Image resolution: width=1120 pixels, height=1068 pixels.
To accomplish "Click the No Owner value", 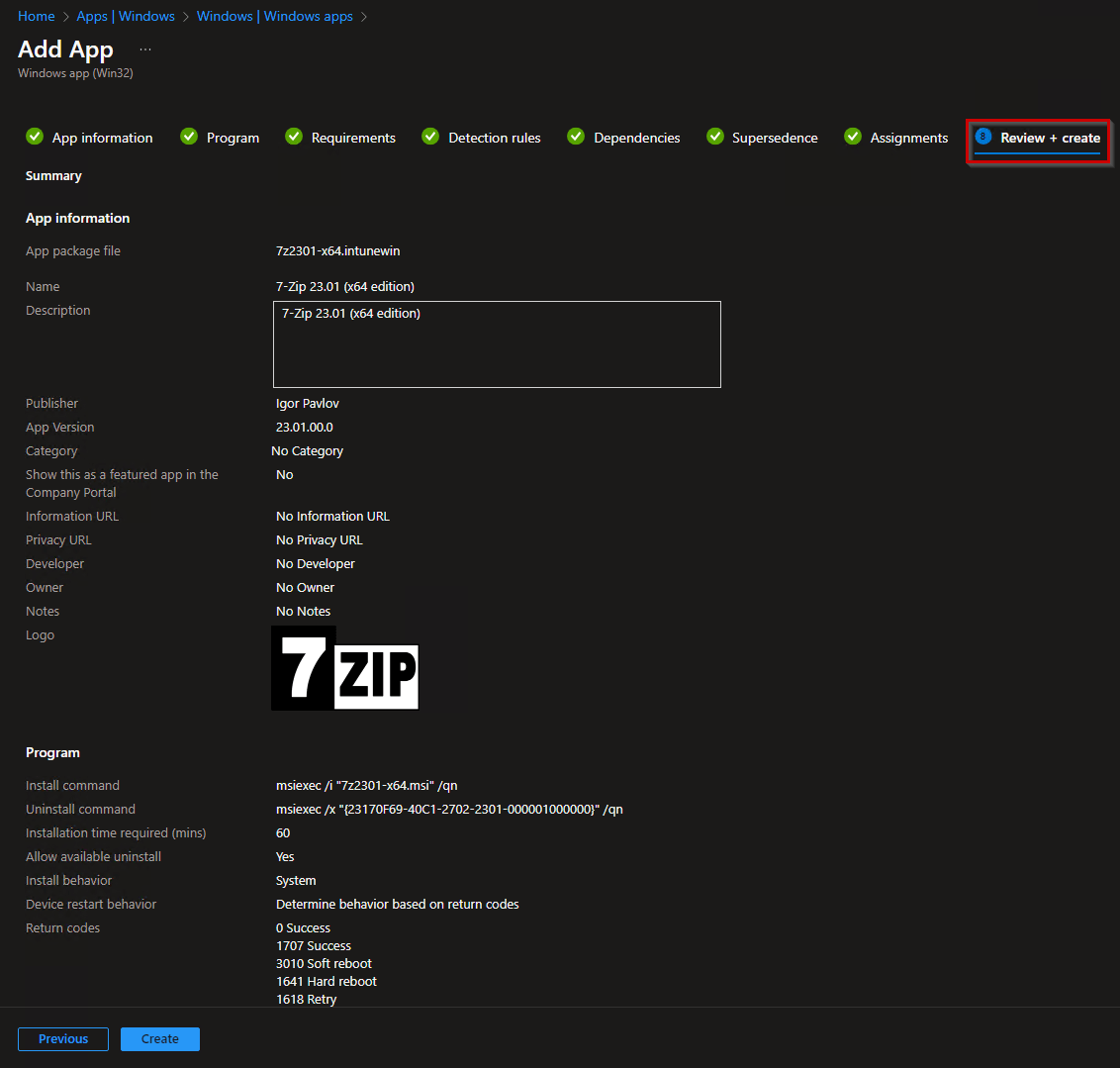I will (x=305, y=587).
